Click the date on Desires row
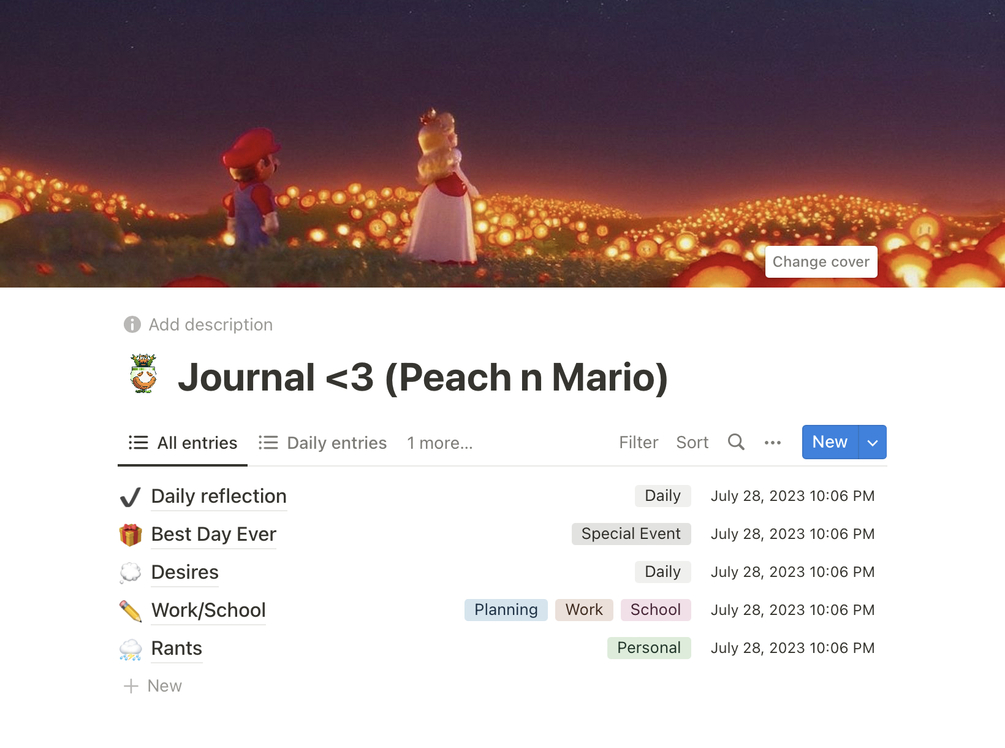 (x=792, y=572)
